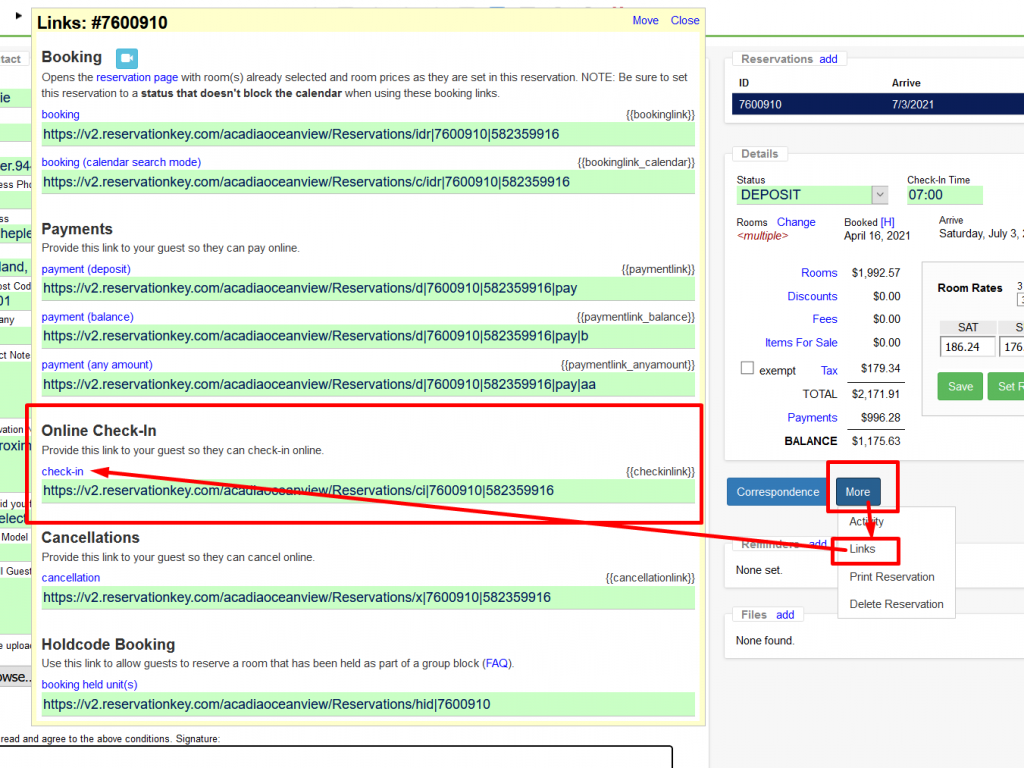The image size is (1024, 768).
Task: Click the payment (deposit) link
Action: coord(86,269)
